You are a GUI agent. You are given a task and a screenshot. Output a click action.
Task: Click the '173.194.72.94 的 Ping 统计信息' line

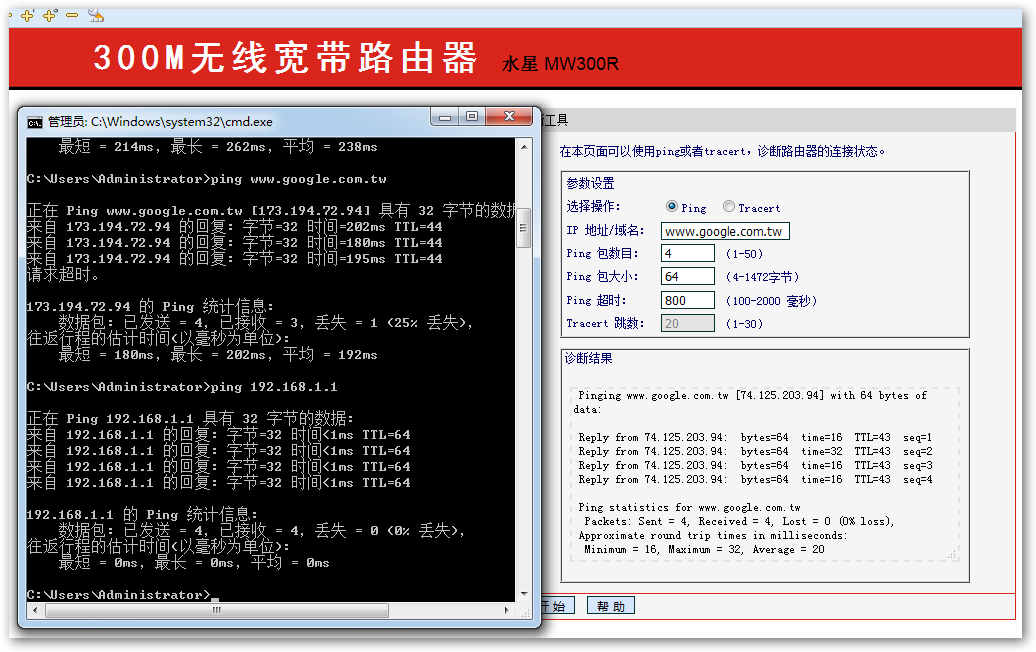tap(149, 307)
